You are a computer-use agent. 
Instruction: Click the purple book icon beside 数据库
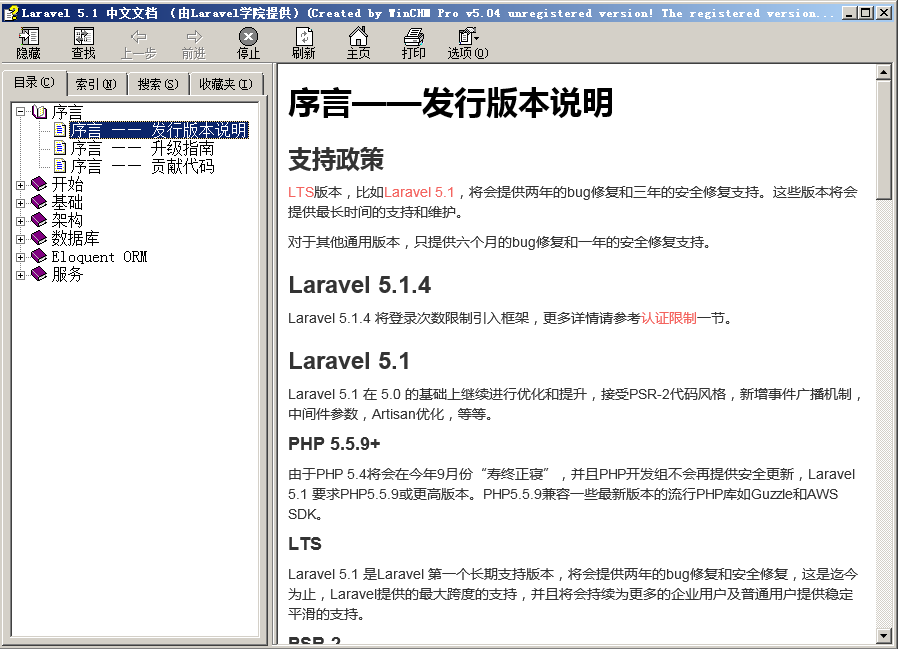(x=39, y=238)
